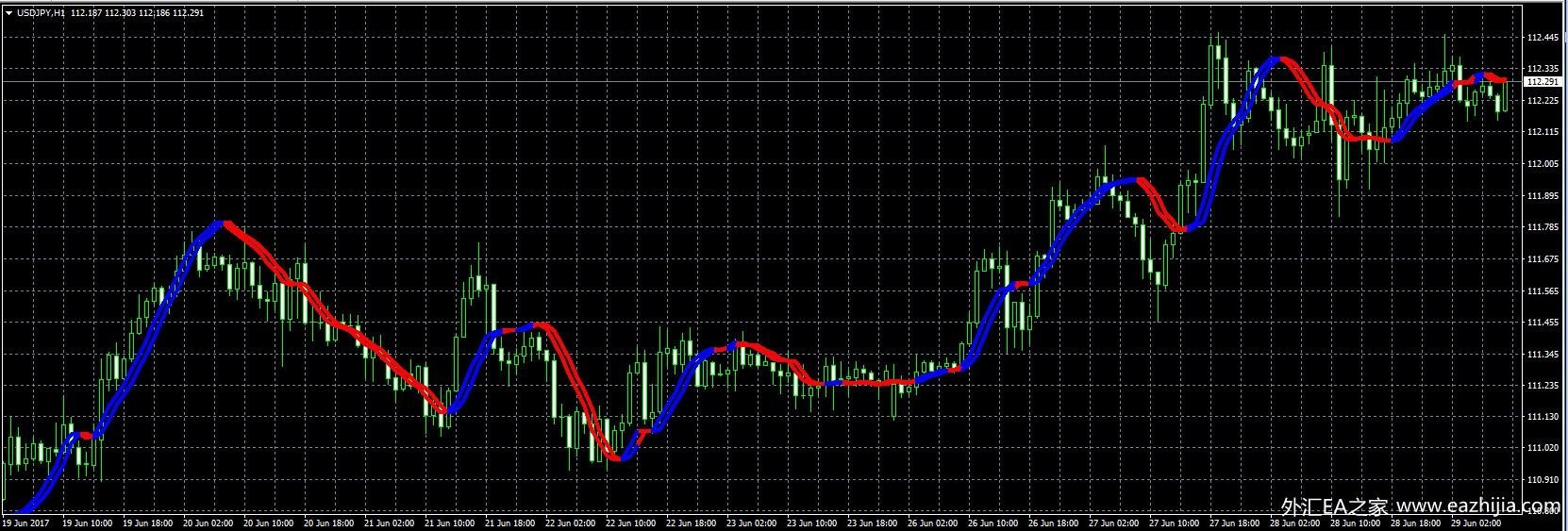This screenshot has width=1568, height=531.
Task: Click the 111.345 price axis label
Action: [1543, 355]
